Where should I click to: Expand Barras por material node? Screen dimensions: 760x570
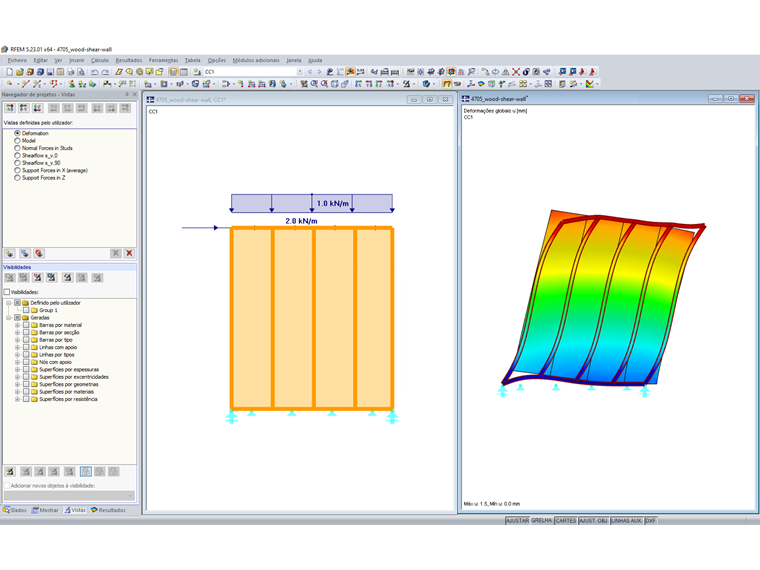coord(17,325)
